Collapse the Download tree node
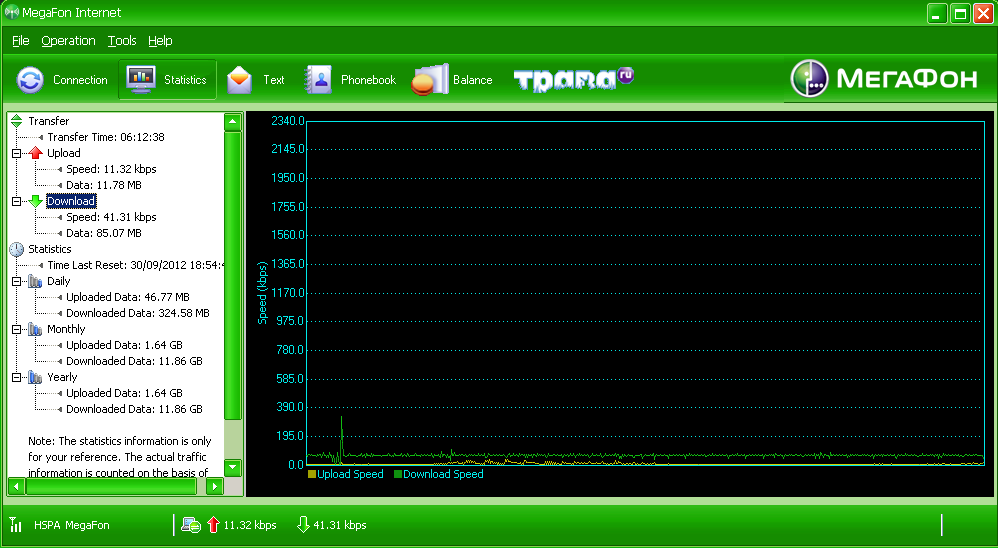 (x=17, y=201)
